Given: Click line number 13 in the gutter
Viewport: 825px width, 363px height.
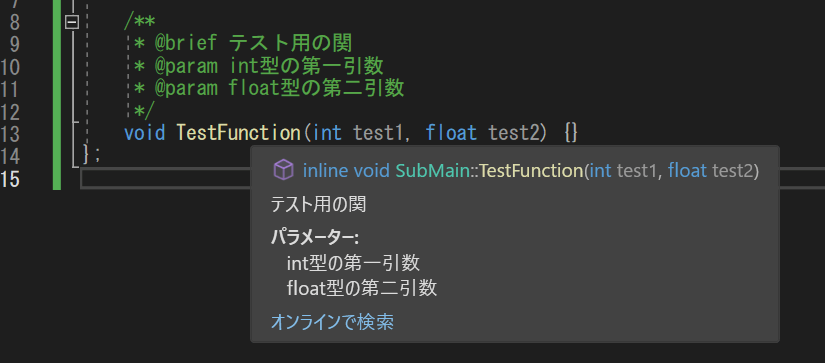Looking at the screenshot, I should [11, 134].
